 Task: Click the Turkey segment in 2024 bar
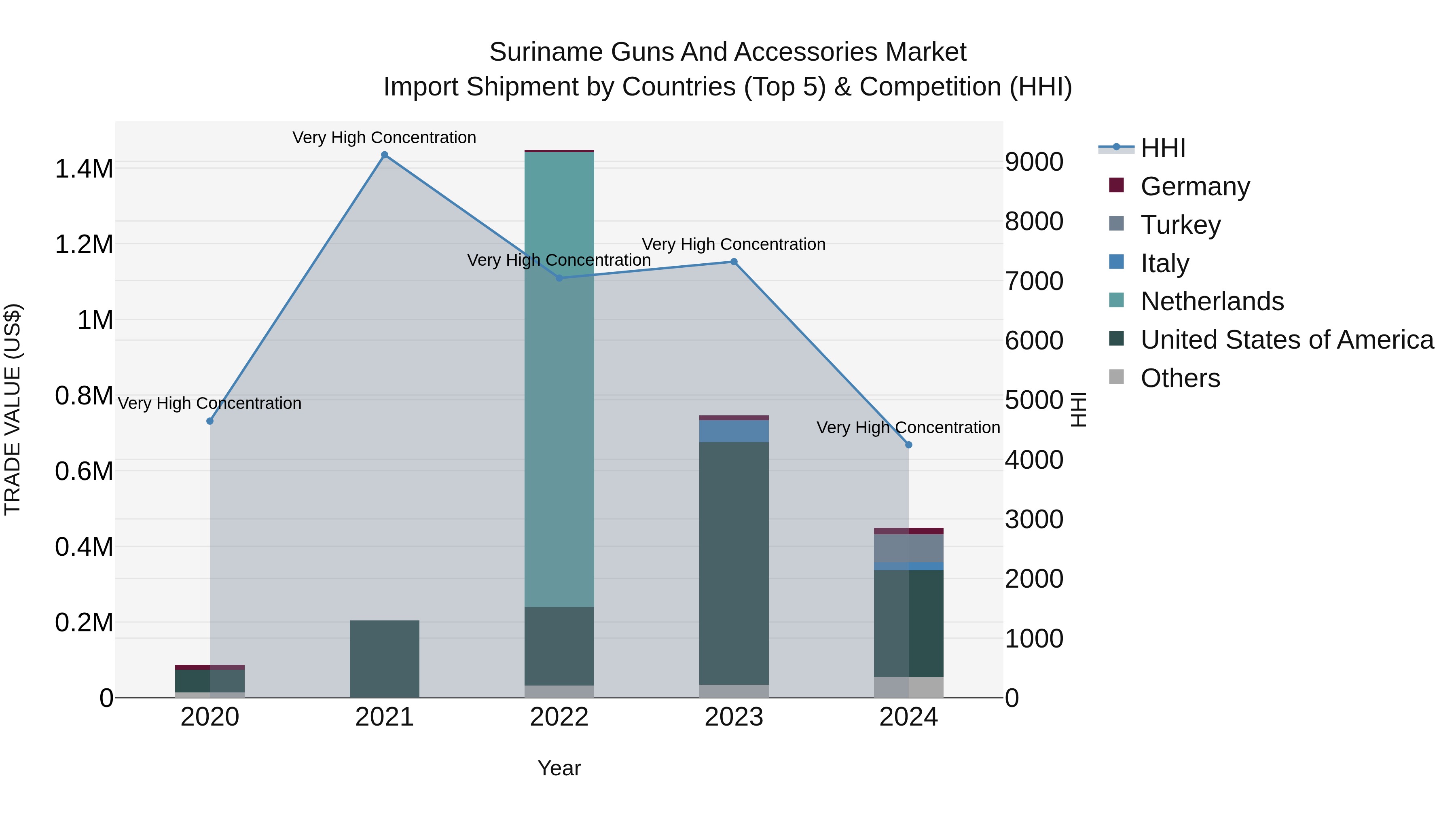click(908, 548)
